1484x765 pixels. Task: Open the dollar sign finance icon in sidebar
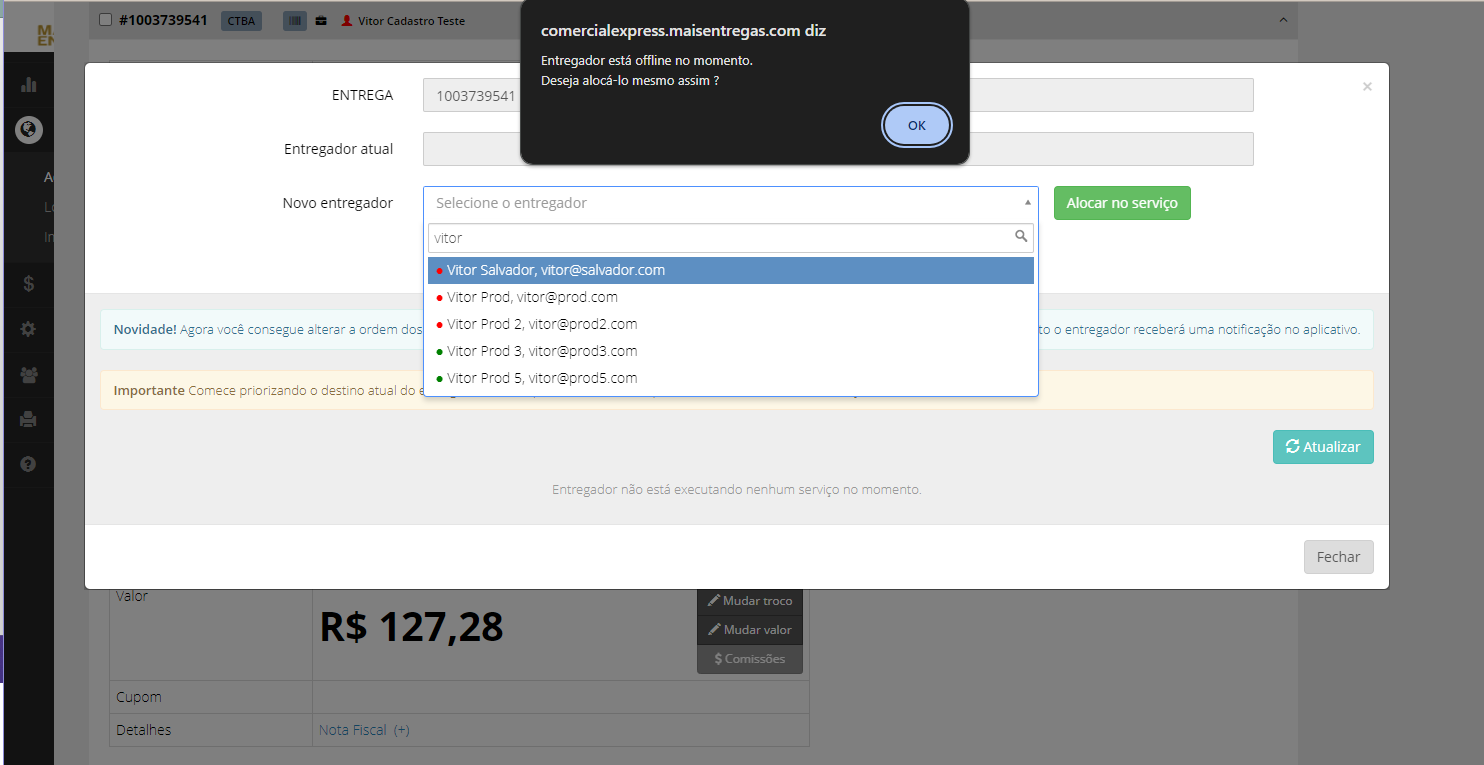tap(29, 284)
